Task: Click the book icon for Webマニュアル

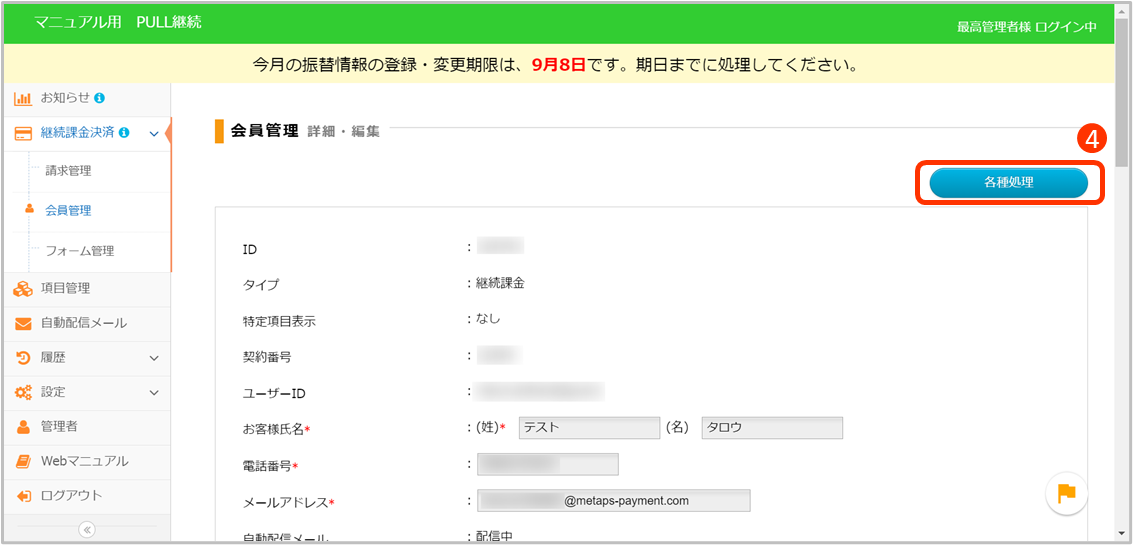Action: click(23, 462)
